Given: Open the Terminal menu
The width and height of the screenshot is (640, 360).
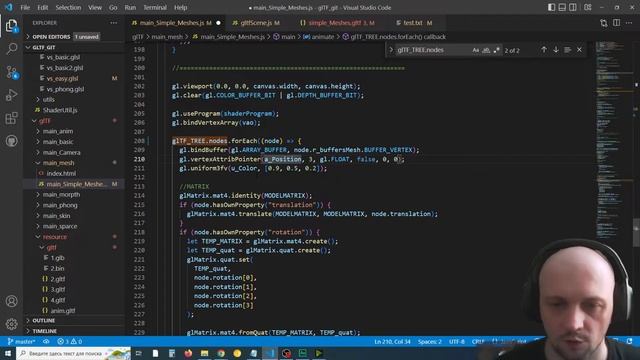Looking at the screenshot, I should click(x=155, y=7).
